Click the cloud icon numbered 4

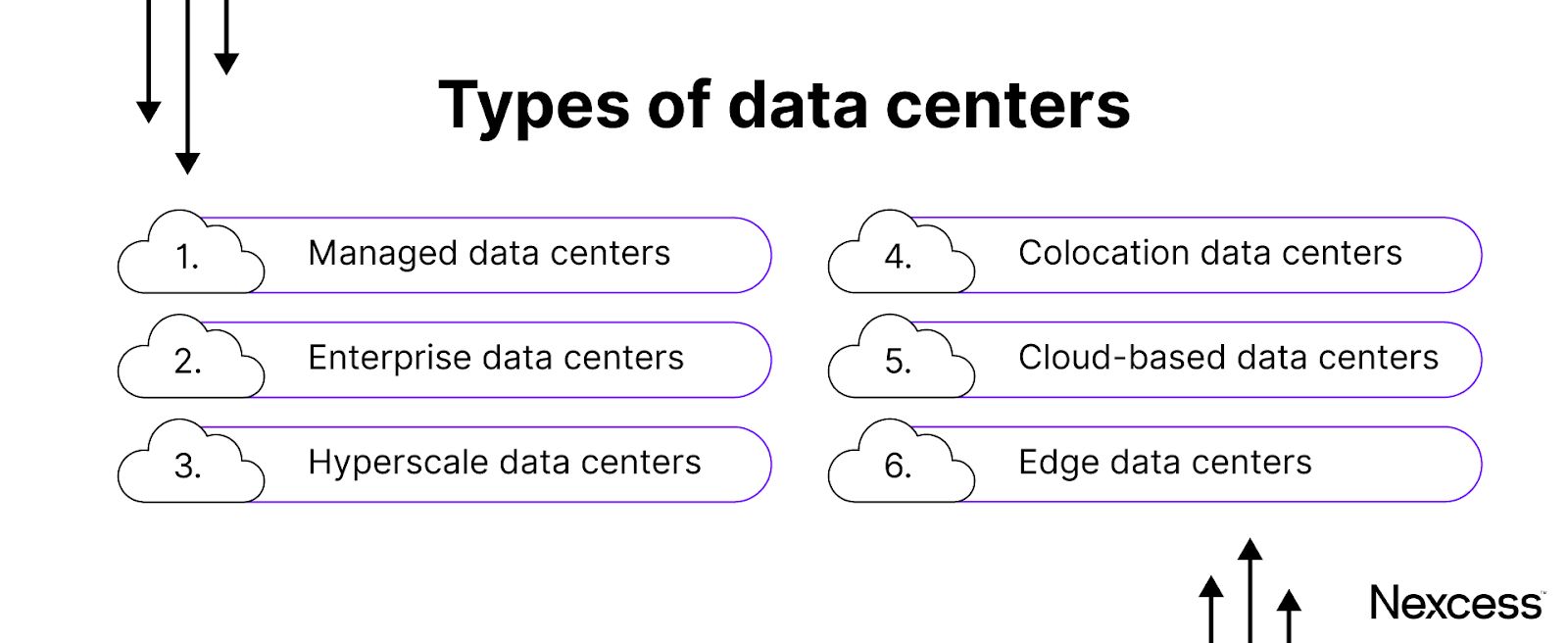point(902,252)
